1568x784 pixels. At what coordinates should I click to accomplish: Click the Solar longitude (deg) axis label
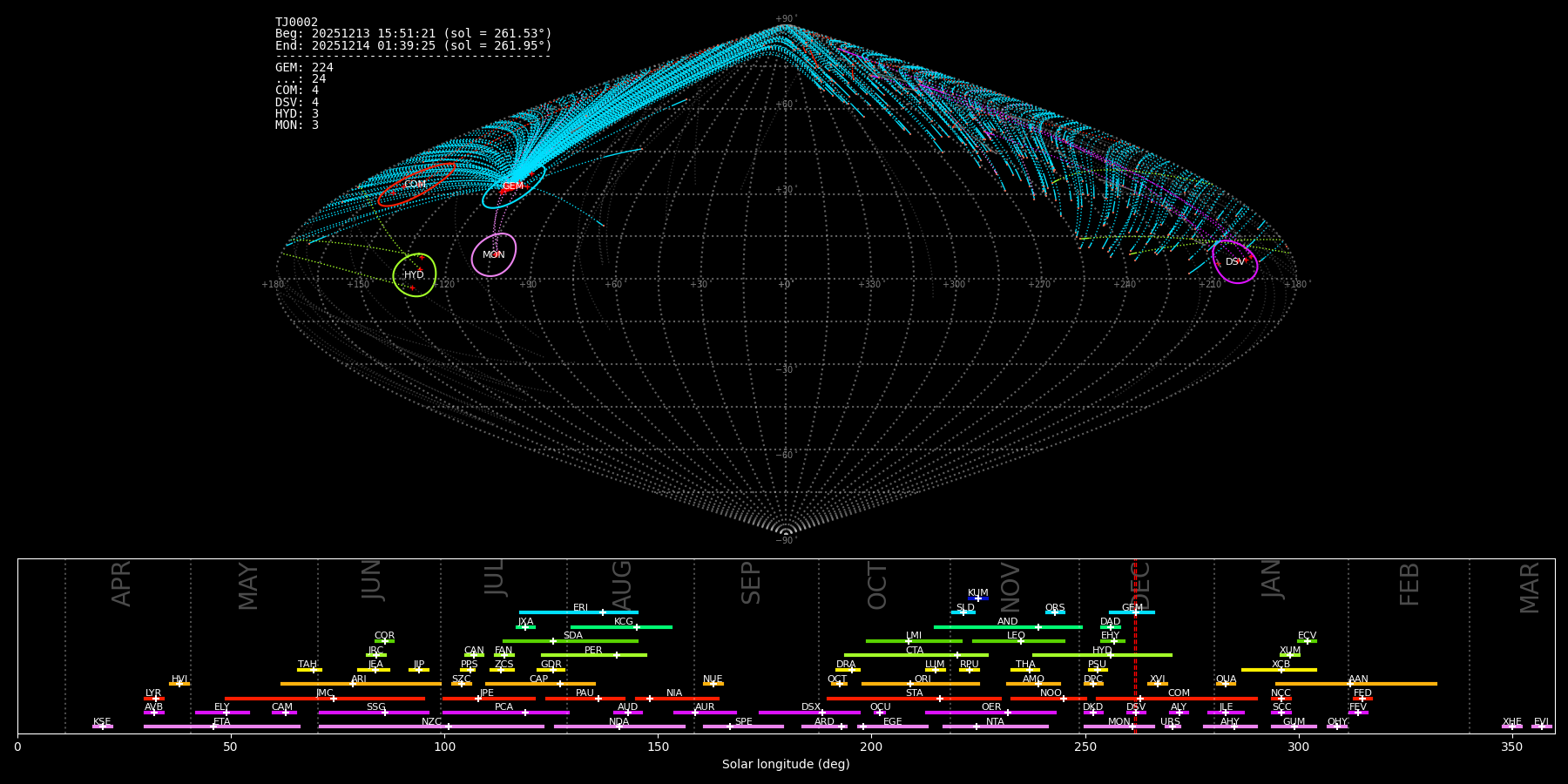point(786,765)
